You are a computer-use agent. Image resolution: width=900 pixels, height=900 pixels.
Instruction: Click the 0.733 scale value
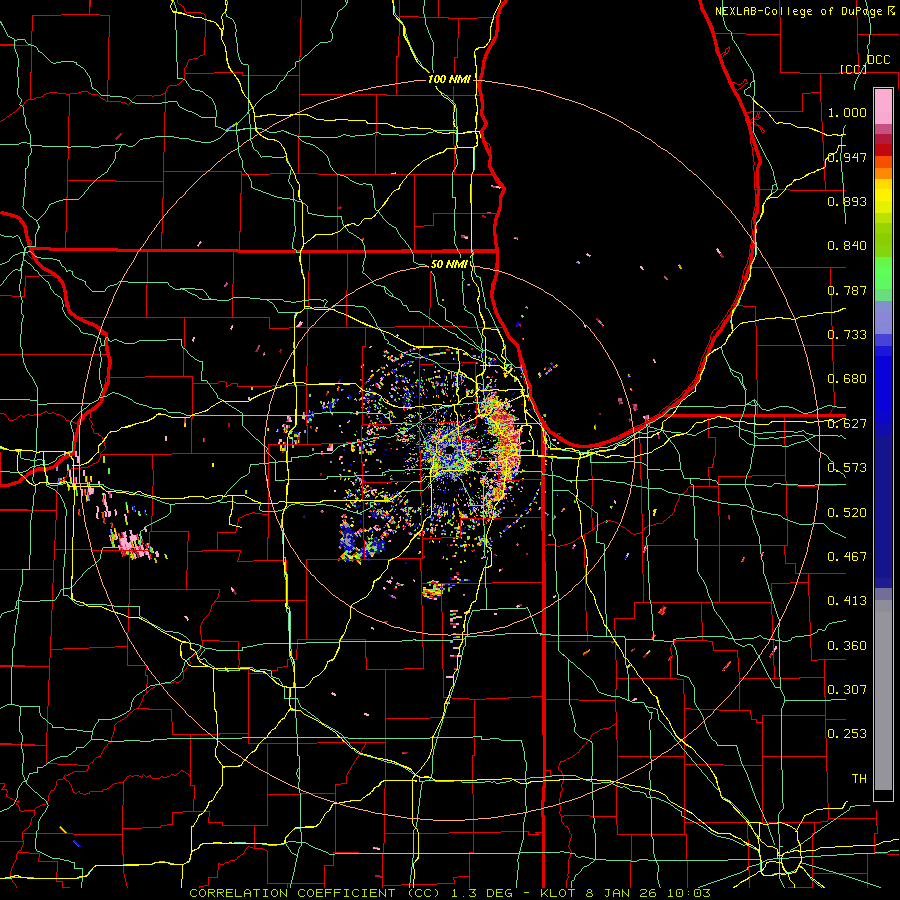[x=847, y=335]
